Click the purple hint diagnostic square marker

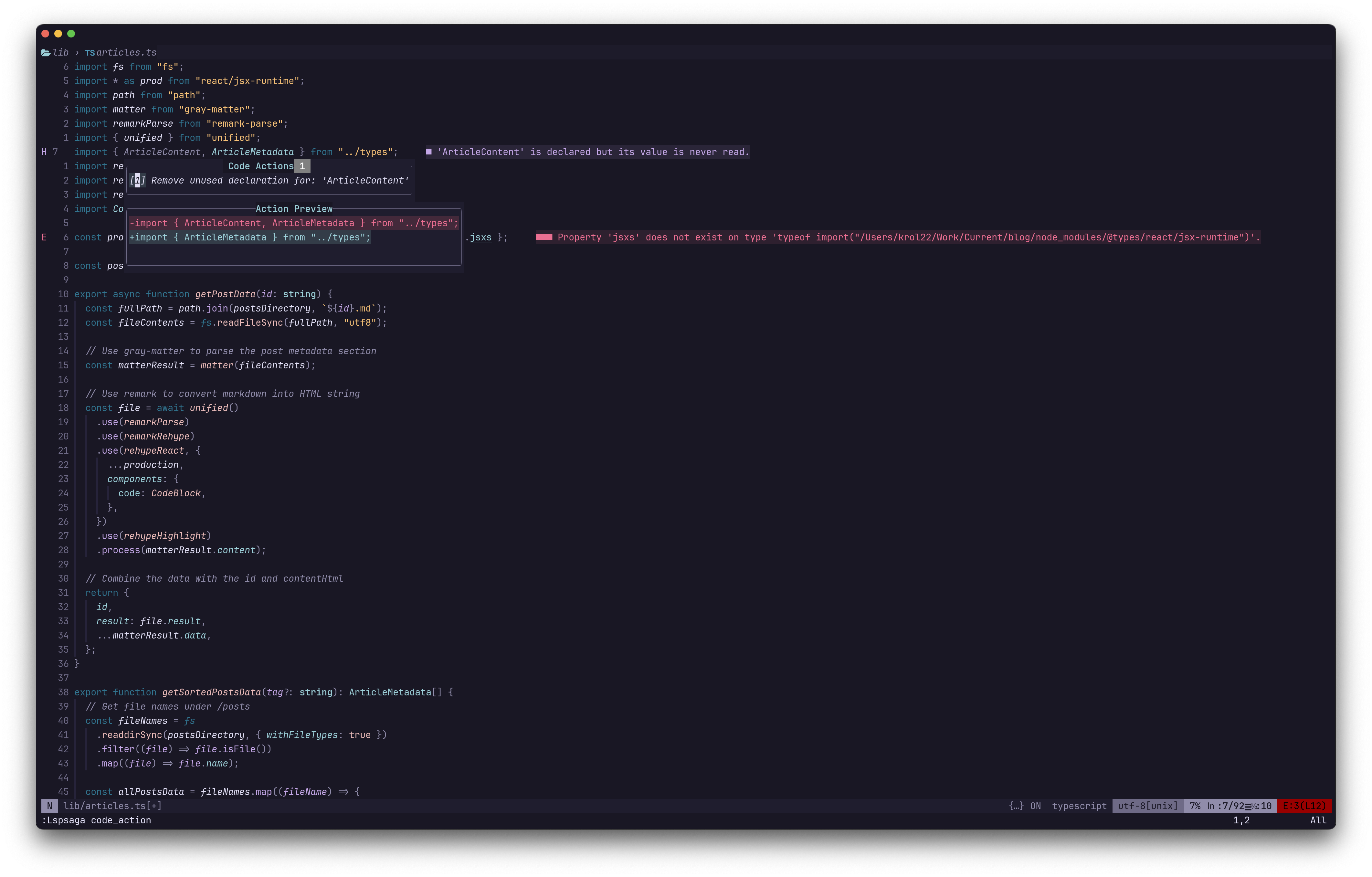coord(428,152)
